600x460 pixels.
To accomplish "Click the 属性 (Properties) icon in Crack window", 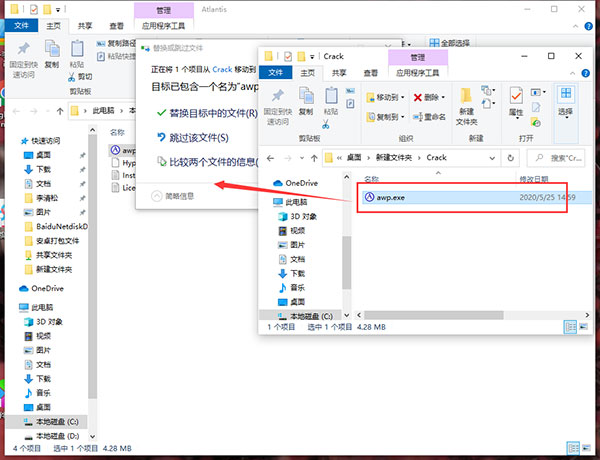I will (516, 102).
